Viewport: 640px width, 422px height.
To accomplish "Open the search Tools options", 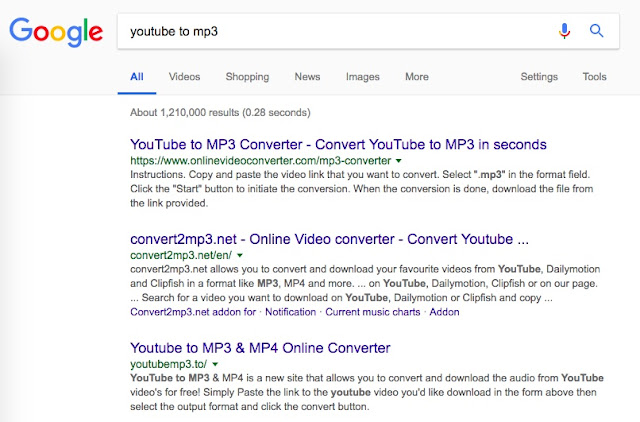I will pos(594,77).
